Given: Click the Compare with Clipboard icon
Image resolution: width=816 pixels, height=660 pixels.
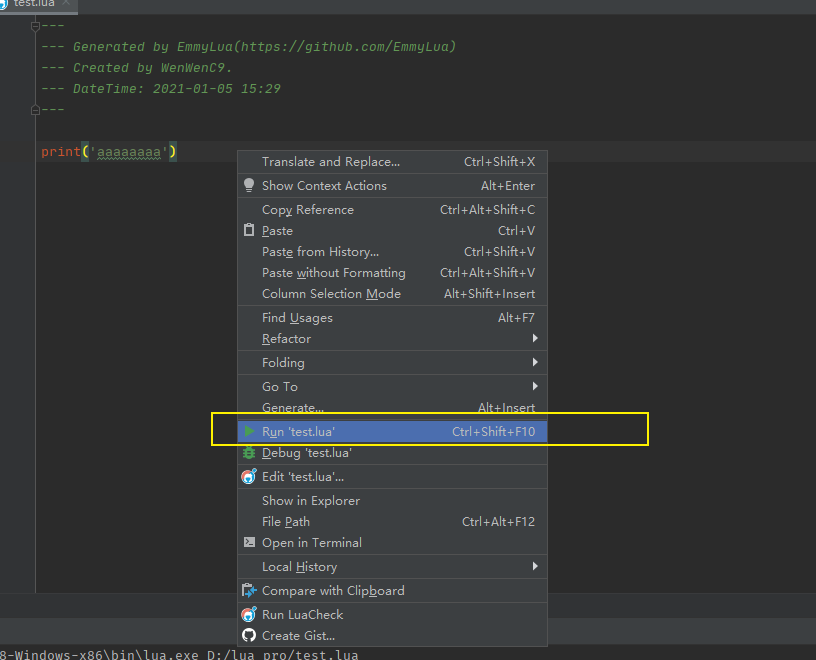Looking at the screenshot, I should tap(251, 590).
